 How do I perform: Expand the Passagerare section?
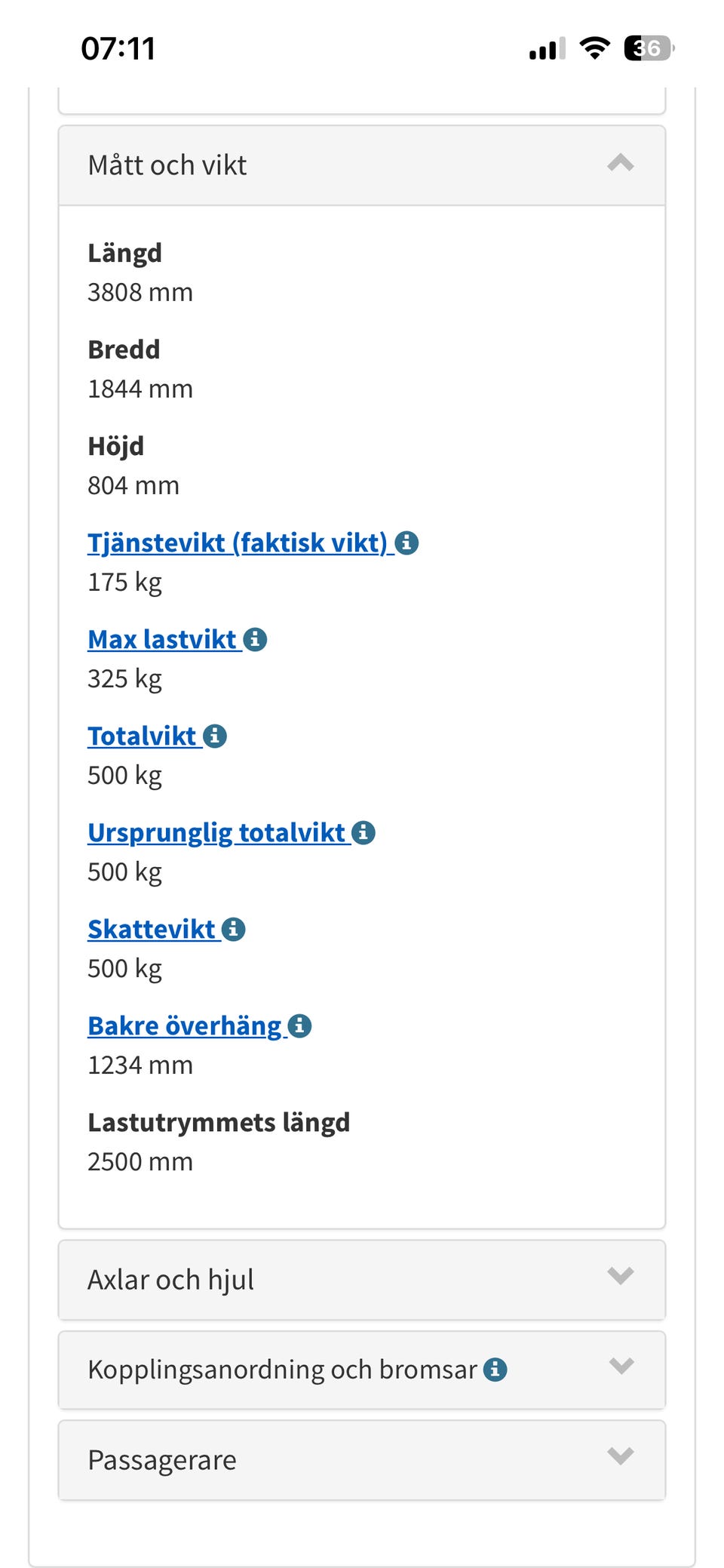620,1456
